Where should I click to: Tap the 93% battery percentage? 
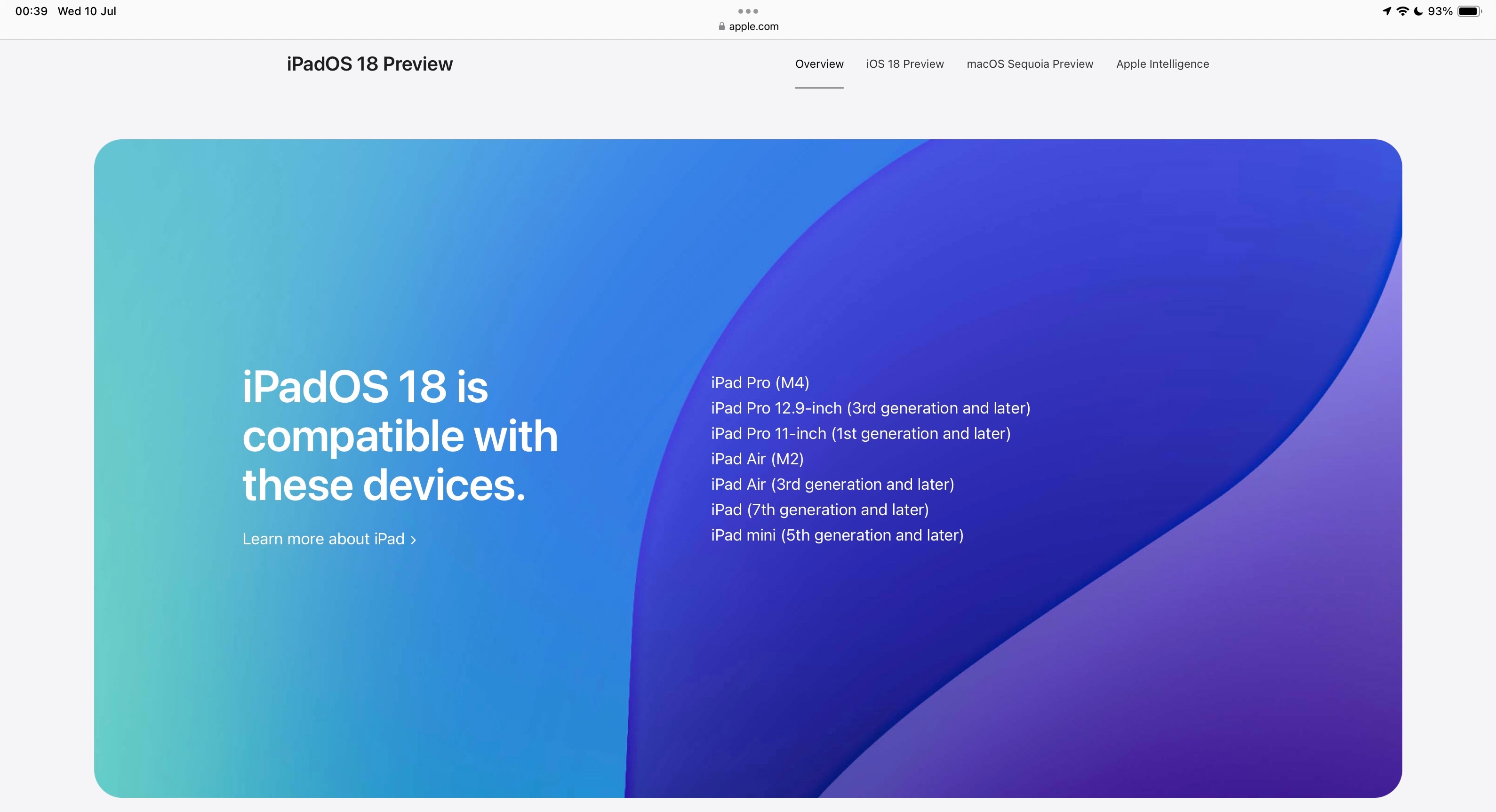[x=1440, y=11]
